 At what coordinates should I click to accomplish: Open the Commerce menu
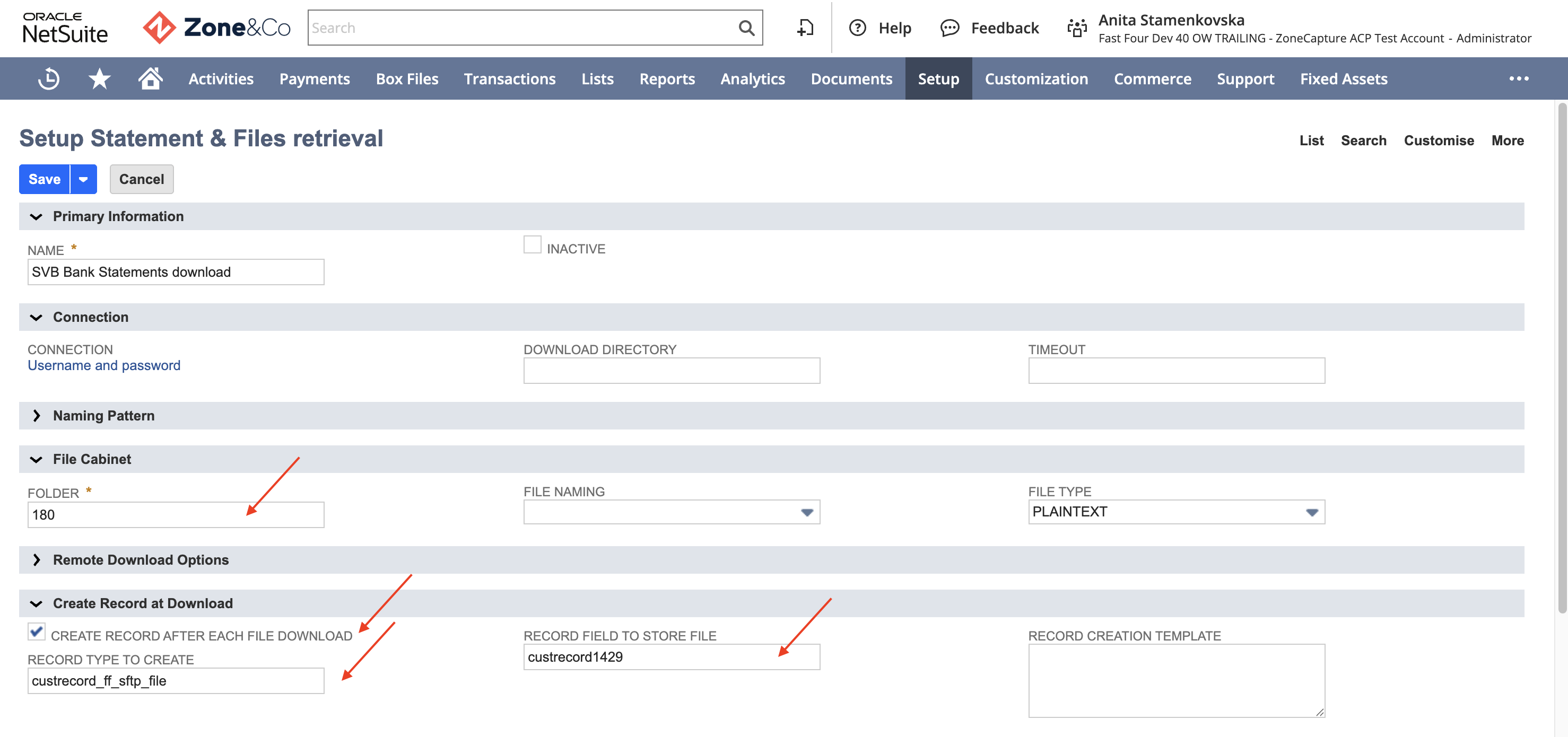(1152, 78)
